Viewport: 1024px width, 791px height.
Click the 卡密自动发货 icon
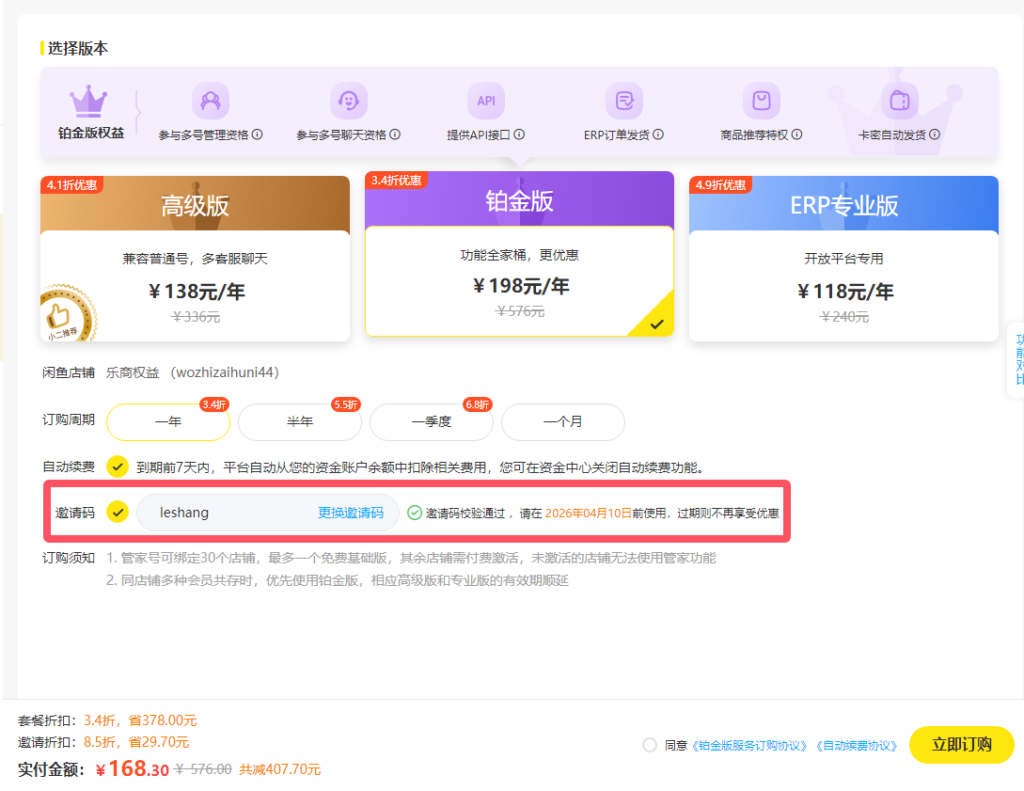[x=899, y=100]
